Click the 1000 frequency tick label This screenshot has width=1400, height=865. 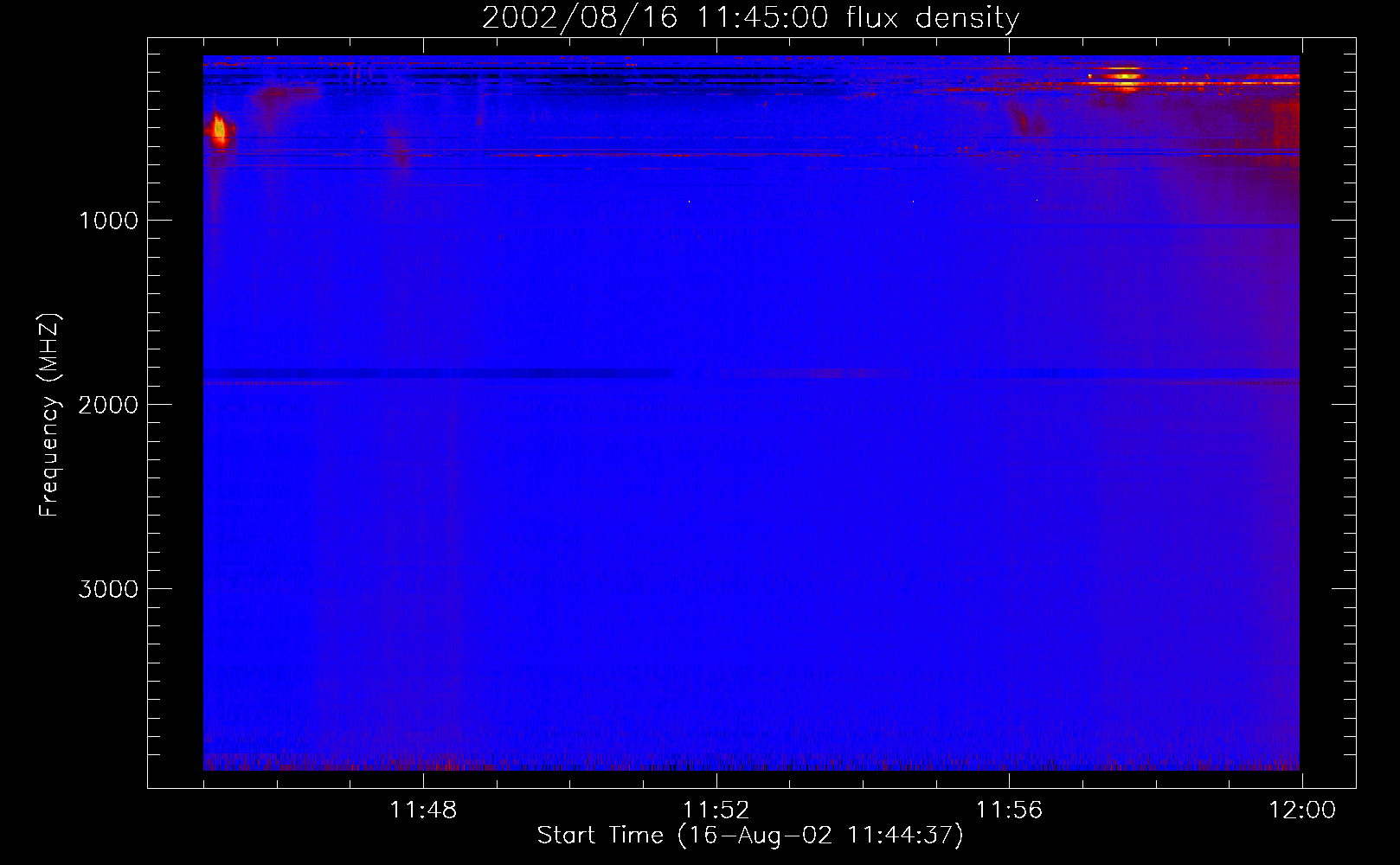tap(108, 221)
